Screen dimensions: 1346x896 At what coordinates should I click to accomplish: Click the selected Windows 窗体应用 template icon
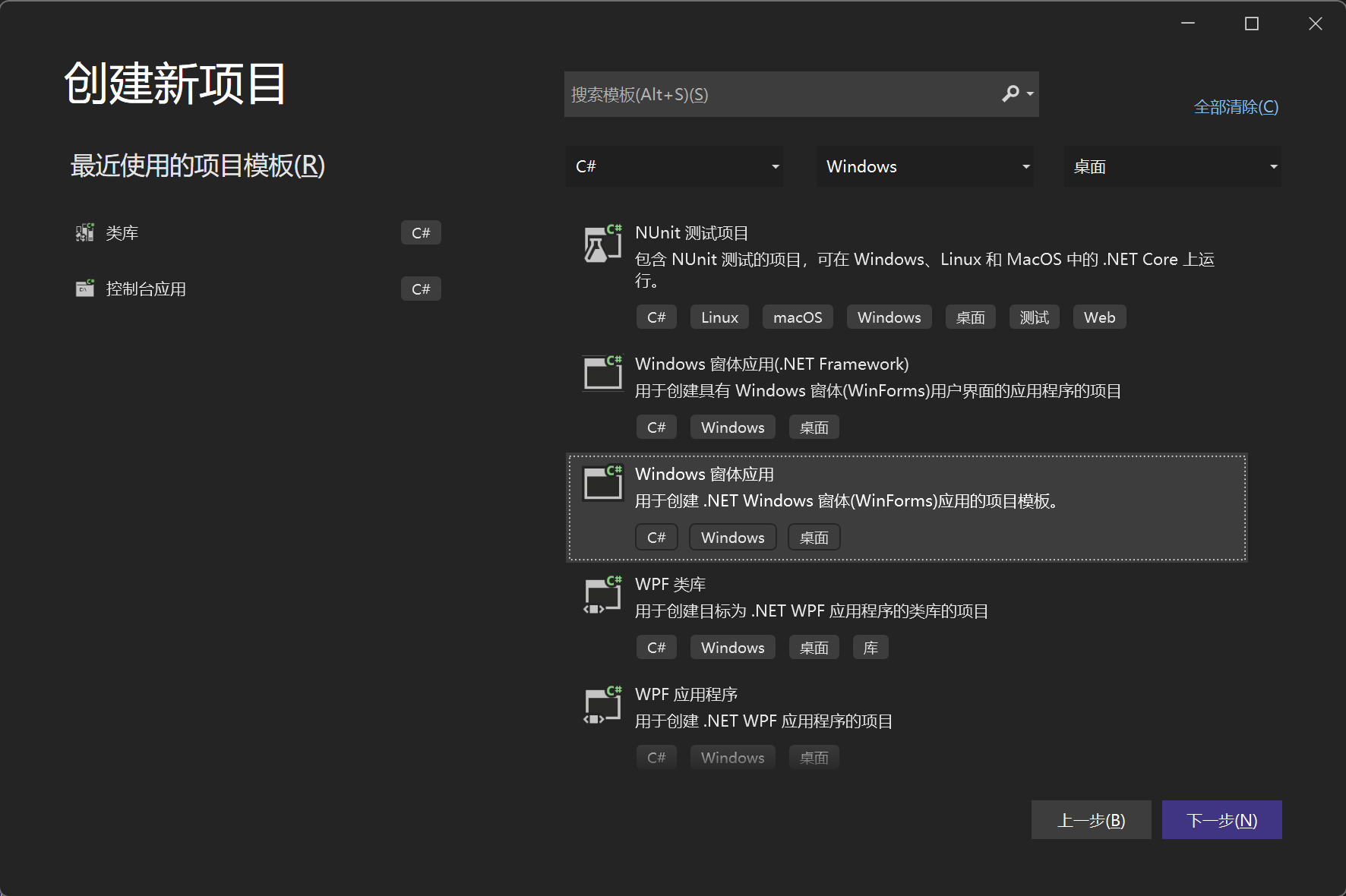[602, 483]
